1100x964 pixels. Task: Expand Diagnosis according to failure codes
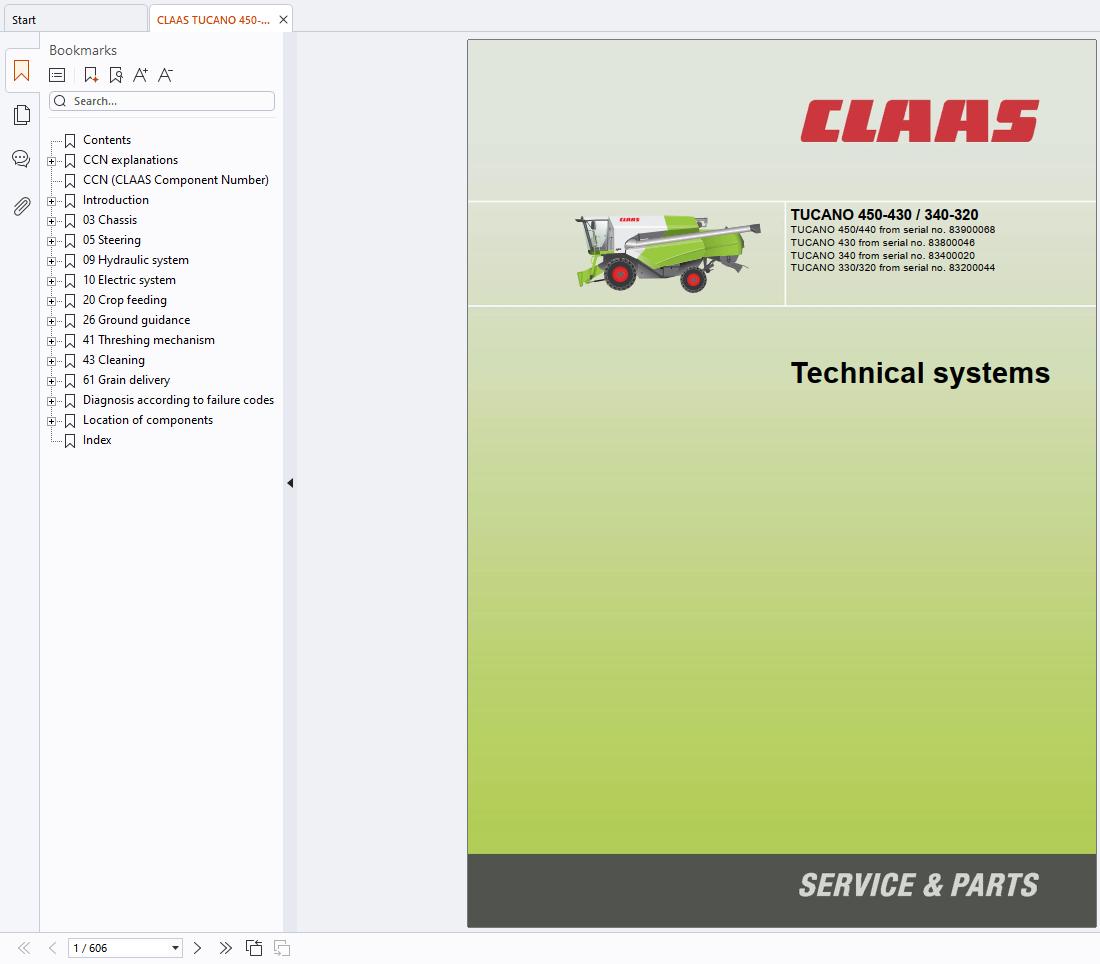pyautogui.click(x=51, y=401)
